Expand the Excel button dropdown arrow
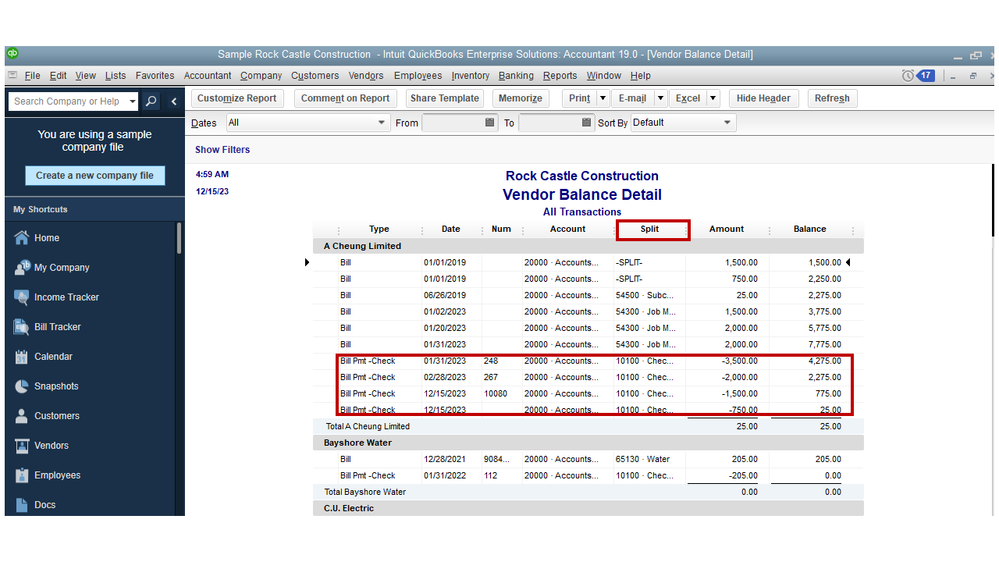The image size is (999, 562). 713,98
